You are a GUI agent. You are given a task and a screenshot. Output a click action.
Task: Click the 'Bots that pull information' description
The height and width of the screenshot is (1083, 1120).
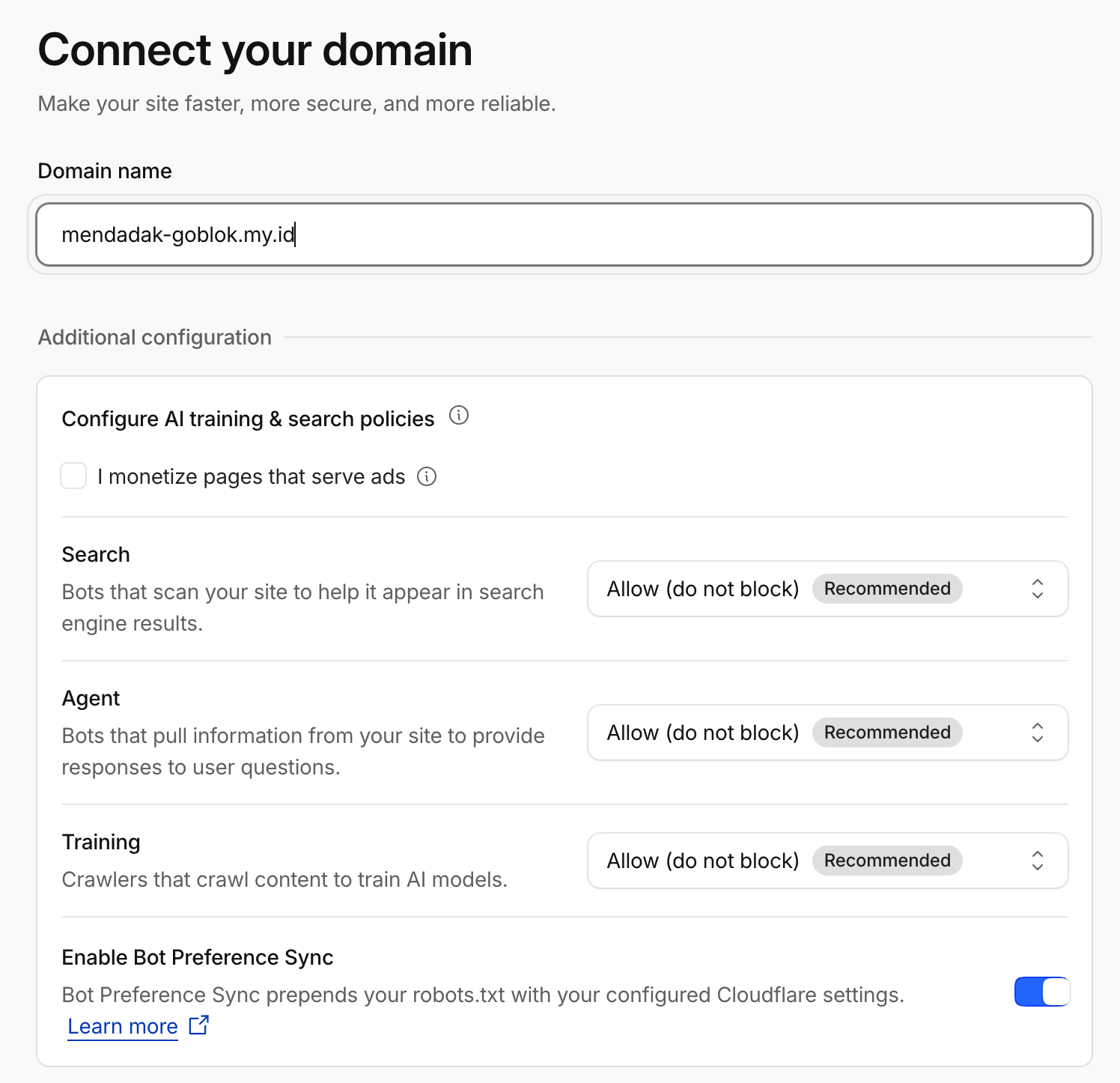(x=303, y=751)
